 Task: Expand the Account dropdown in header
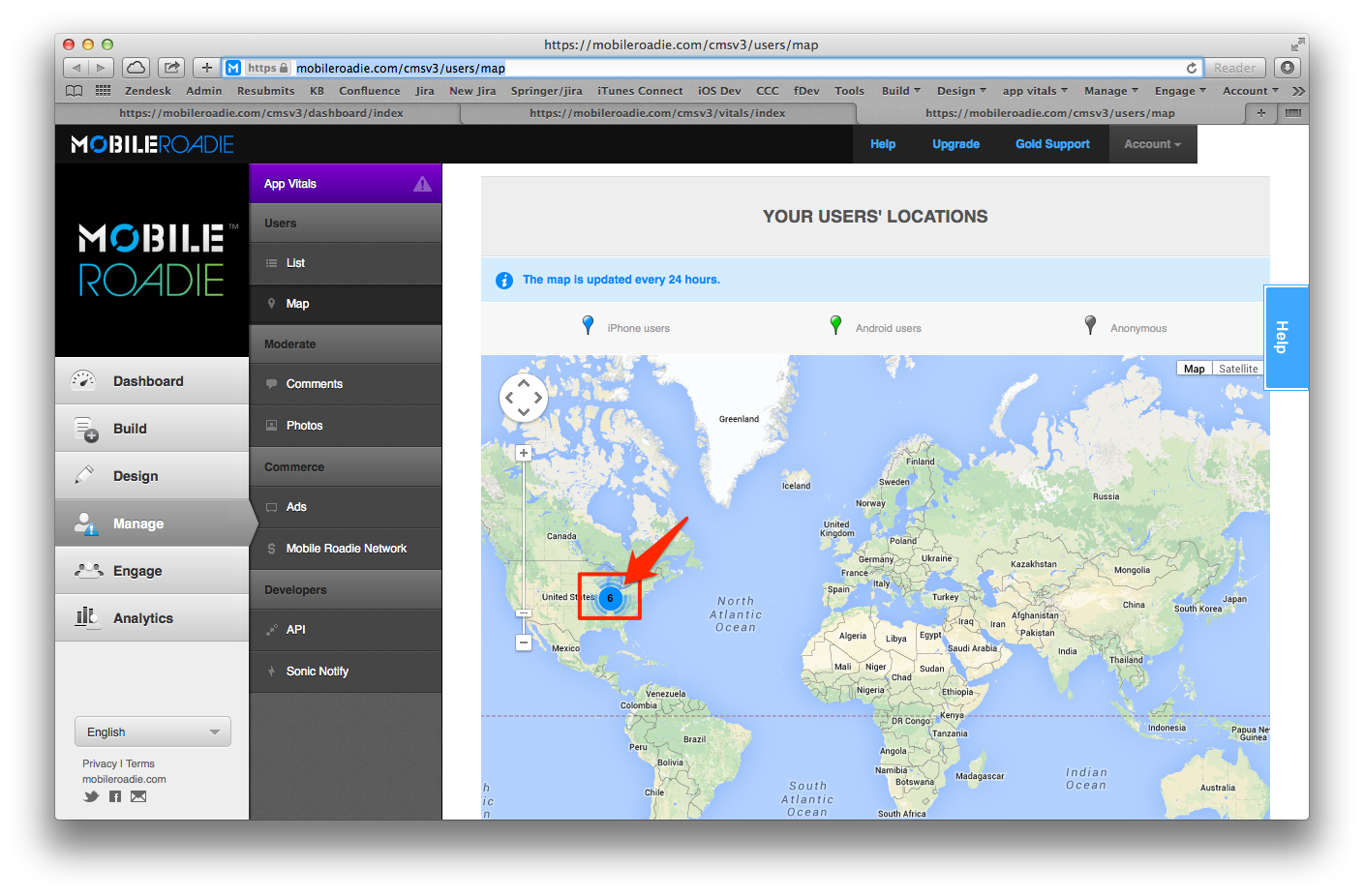(1152, 144)
